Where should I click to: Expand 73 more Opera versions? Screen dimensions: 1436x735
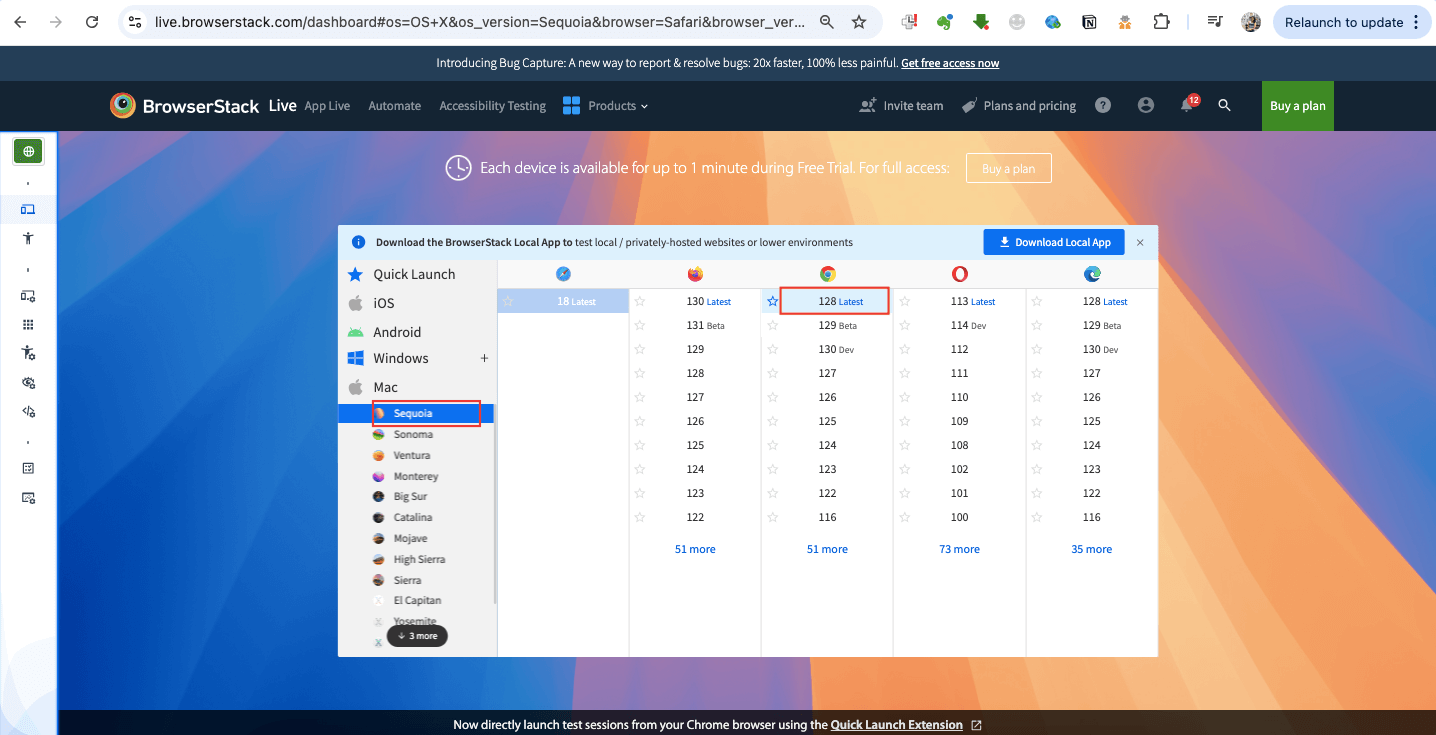pyautogui.click(x=960, y=549)
